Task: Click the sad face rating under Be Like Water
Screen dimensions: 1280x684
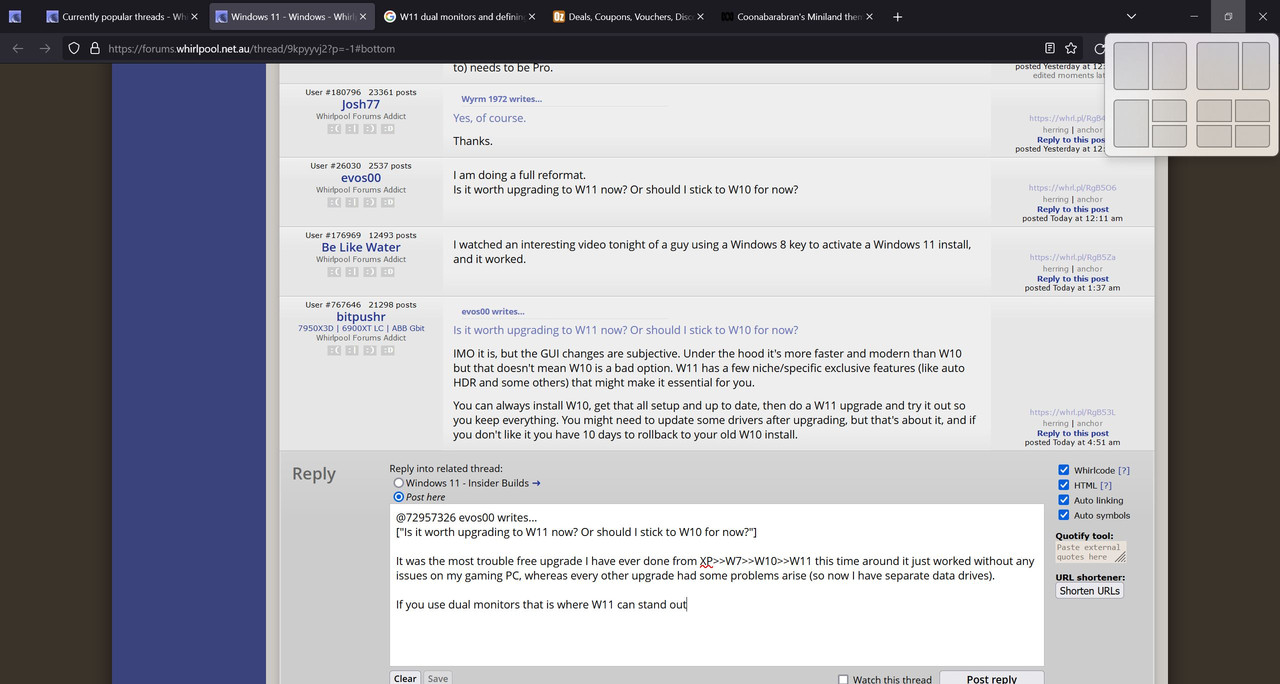Action: click(334, 271)
